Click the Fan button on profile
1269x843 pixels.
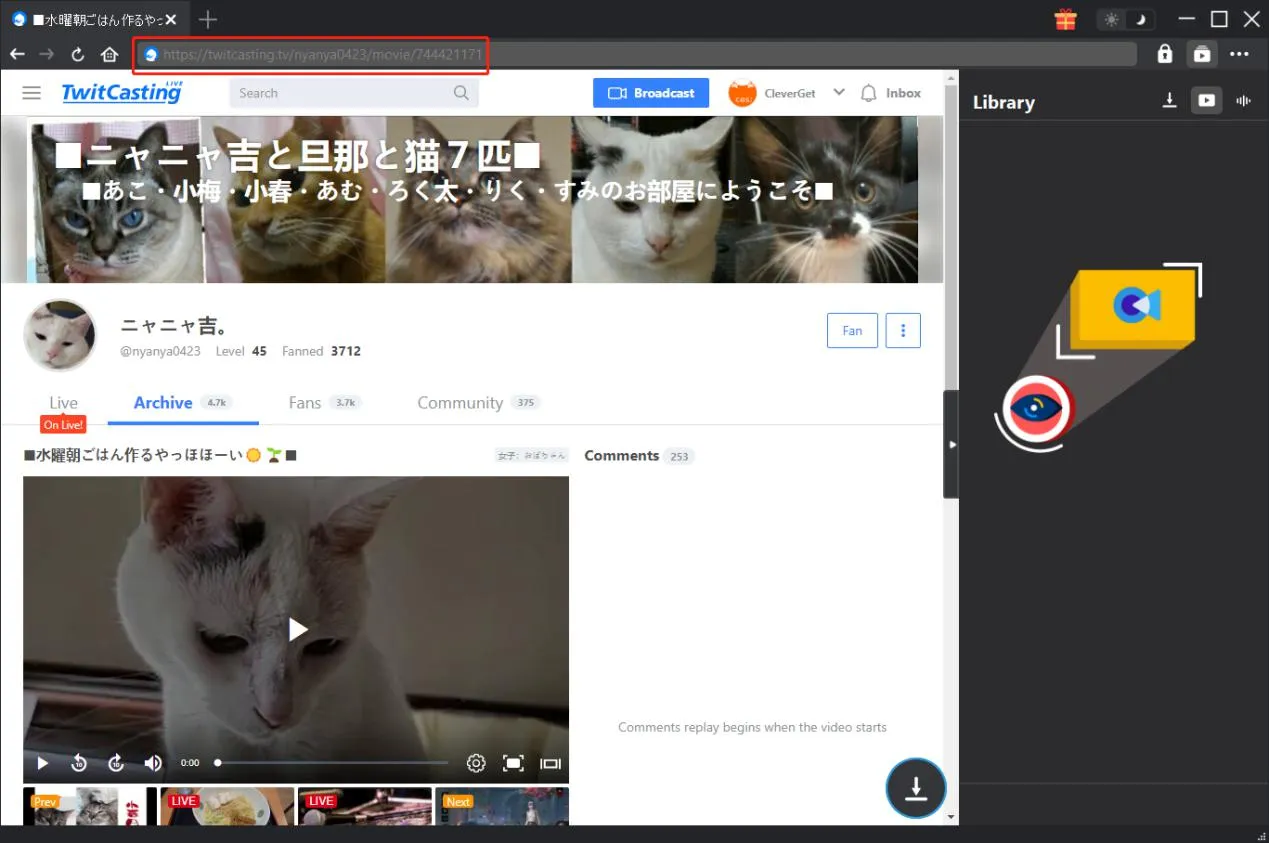[852, 331]
